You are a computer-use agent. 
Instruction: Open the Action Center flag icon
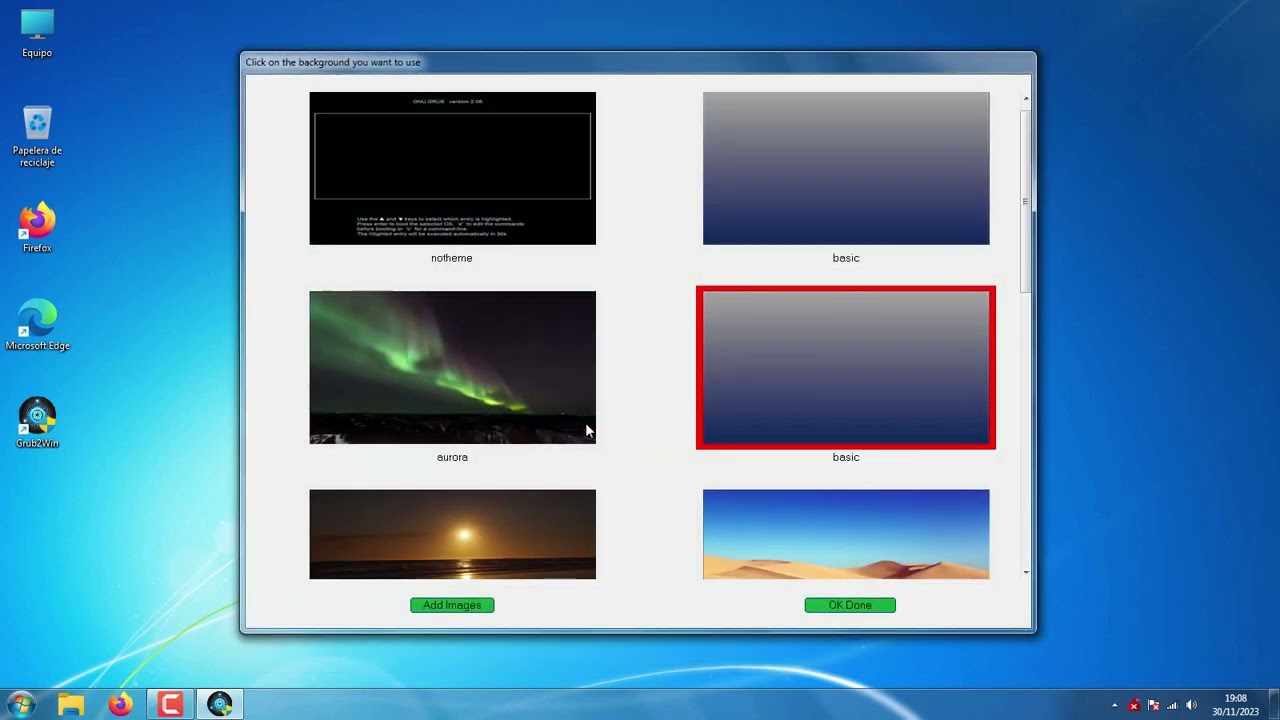1153,705
